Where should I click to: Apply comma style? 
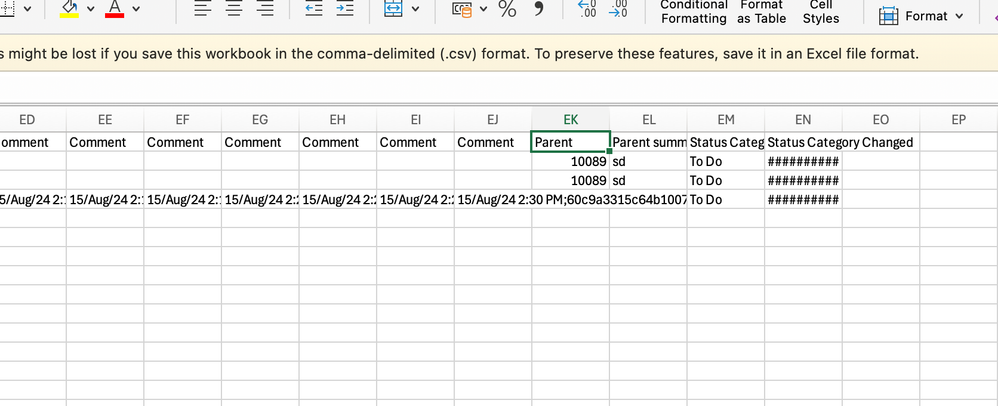coord(538,9)
